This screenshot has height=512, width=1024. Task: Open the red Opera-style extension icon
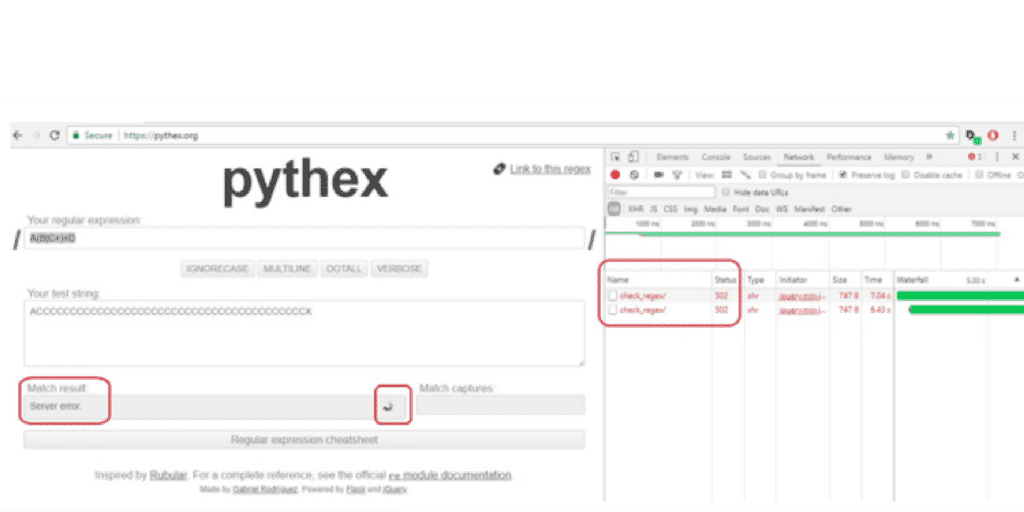pos(993,136)
